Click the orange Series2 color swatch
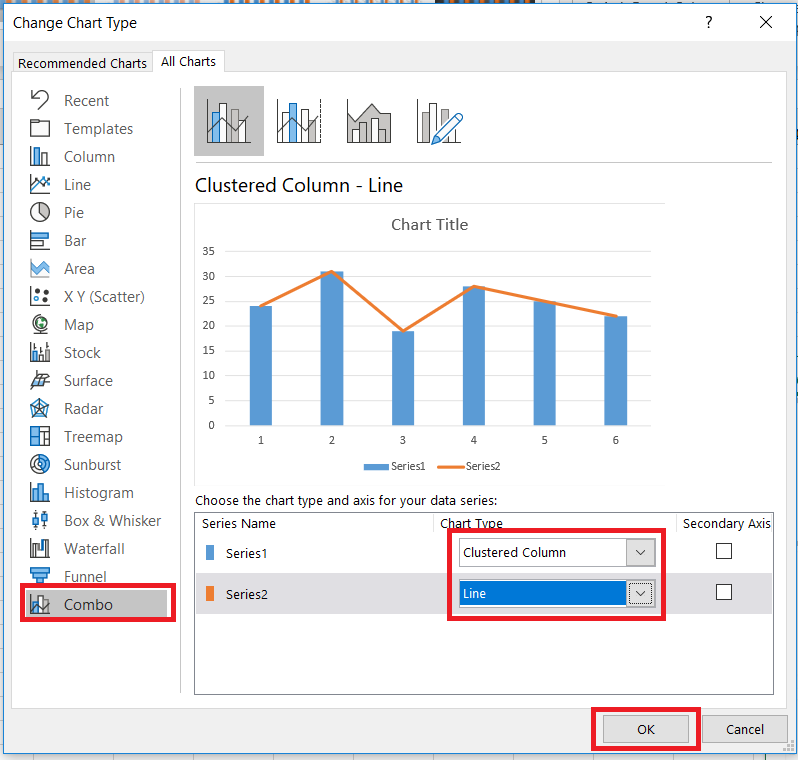The image size is (798, 760). pyautogui.click(x=210, y=594)
